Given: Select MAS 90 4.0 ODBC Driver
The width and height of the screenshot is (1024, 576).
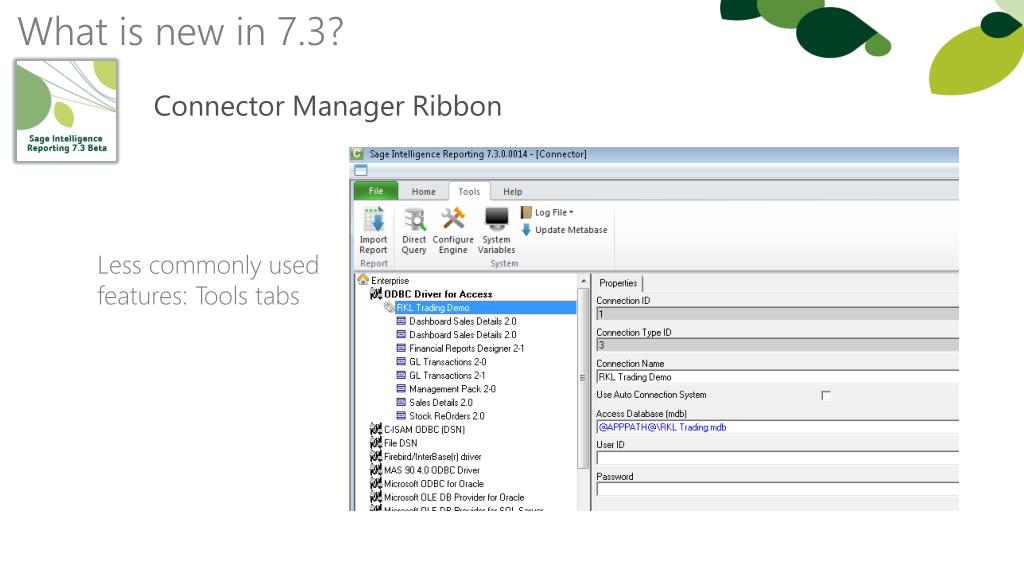Looking at the screenshot, I should (432, 470).
